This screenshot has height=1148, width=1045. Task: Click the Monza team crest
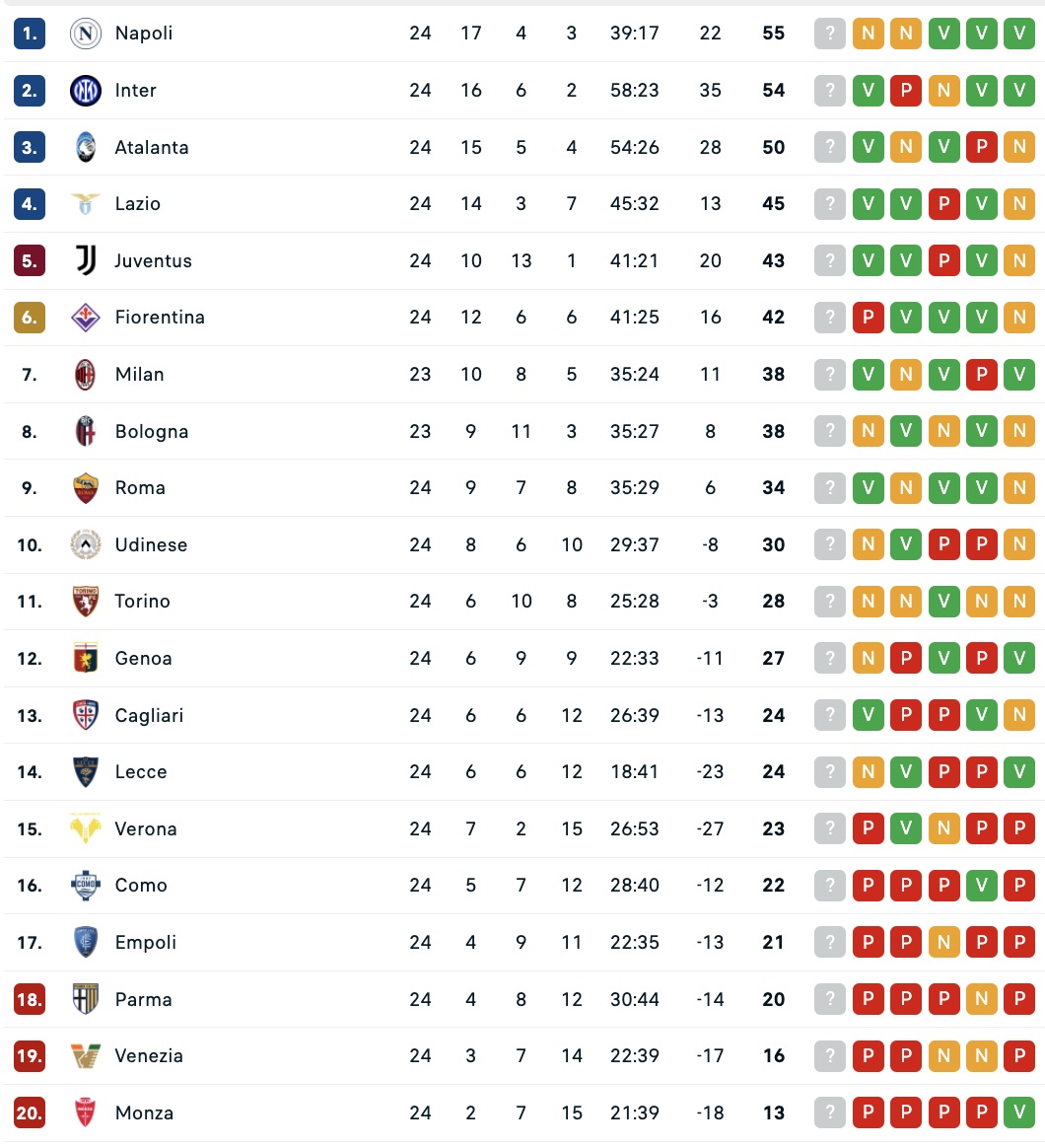coord(86,1113)
